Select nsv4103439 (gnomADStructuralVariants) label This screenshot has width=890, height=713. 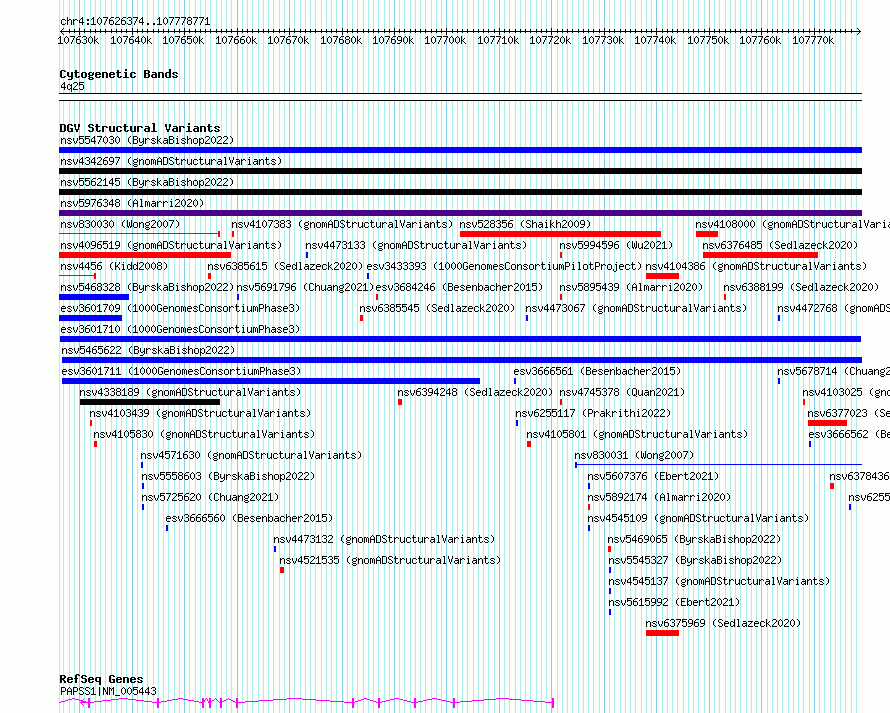coord(200,413)
